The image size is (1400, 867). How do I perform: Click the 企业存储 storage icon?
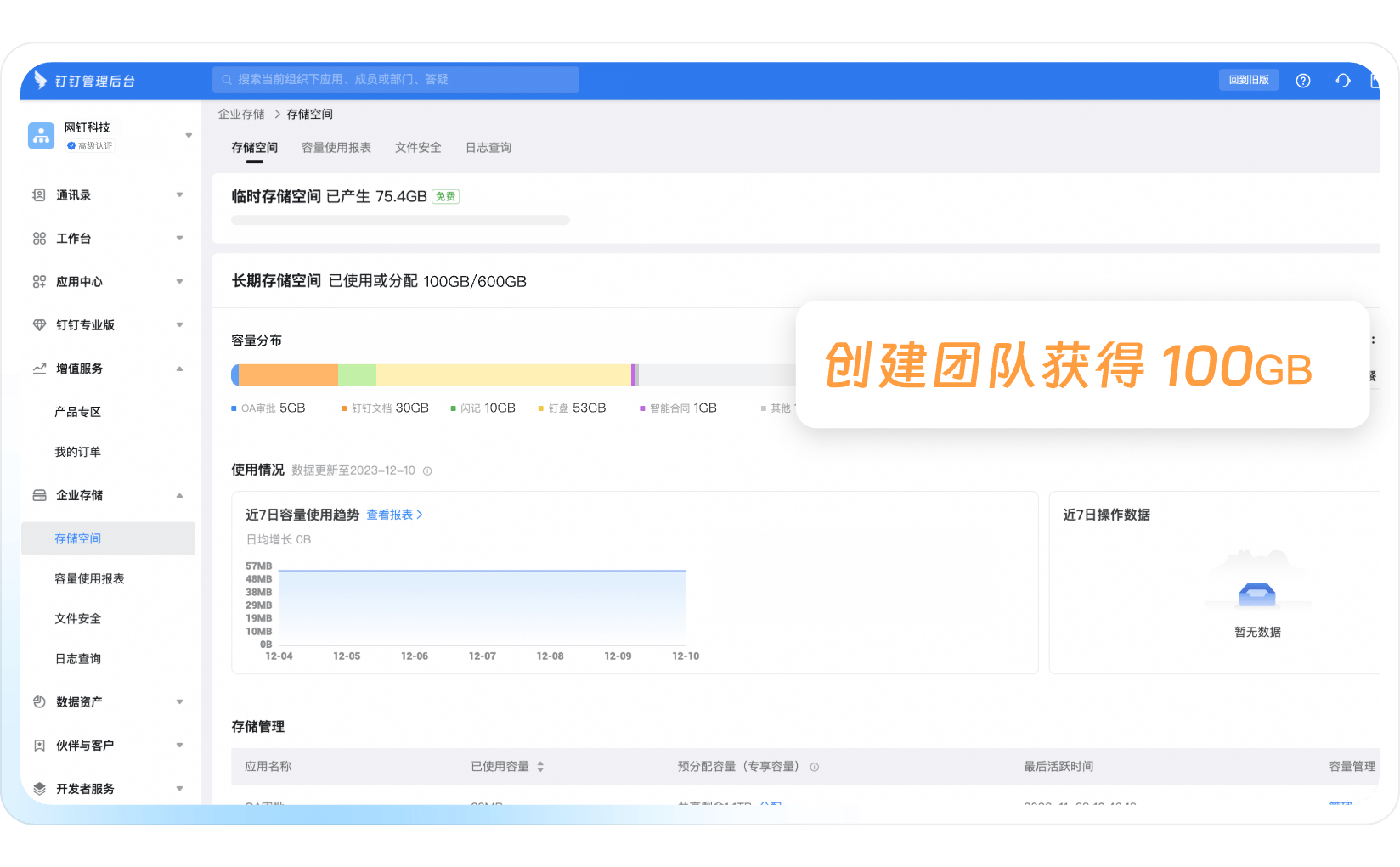coord(39,495)
